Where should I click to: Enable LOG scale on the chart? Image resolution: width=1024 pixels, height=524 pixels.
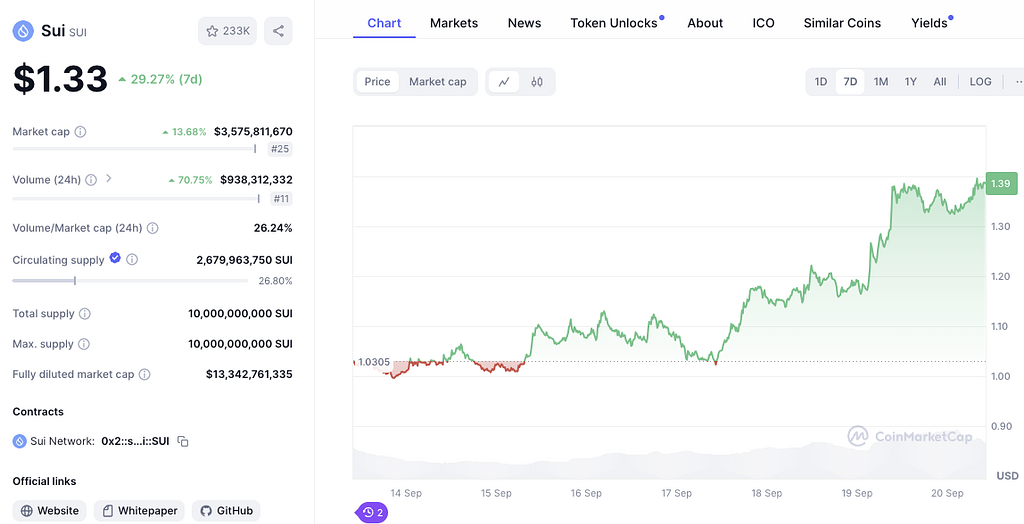980,82
